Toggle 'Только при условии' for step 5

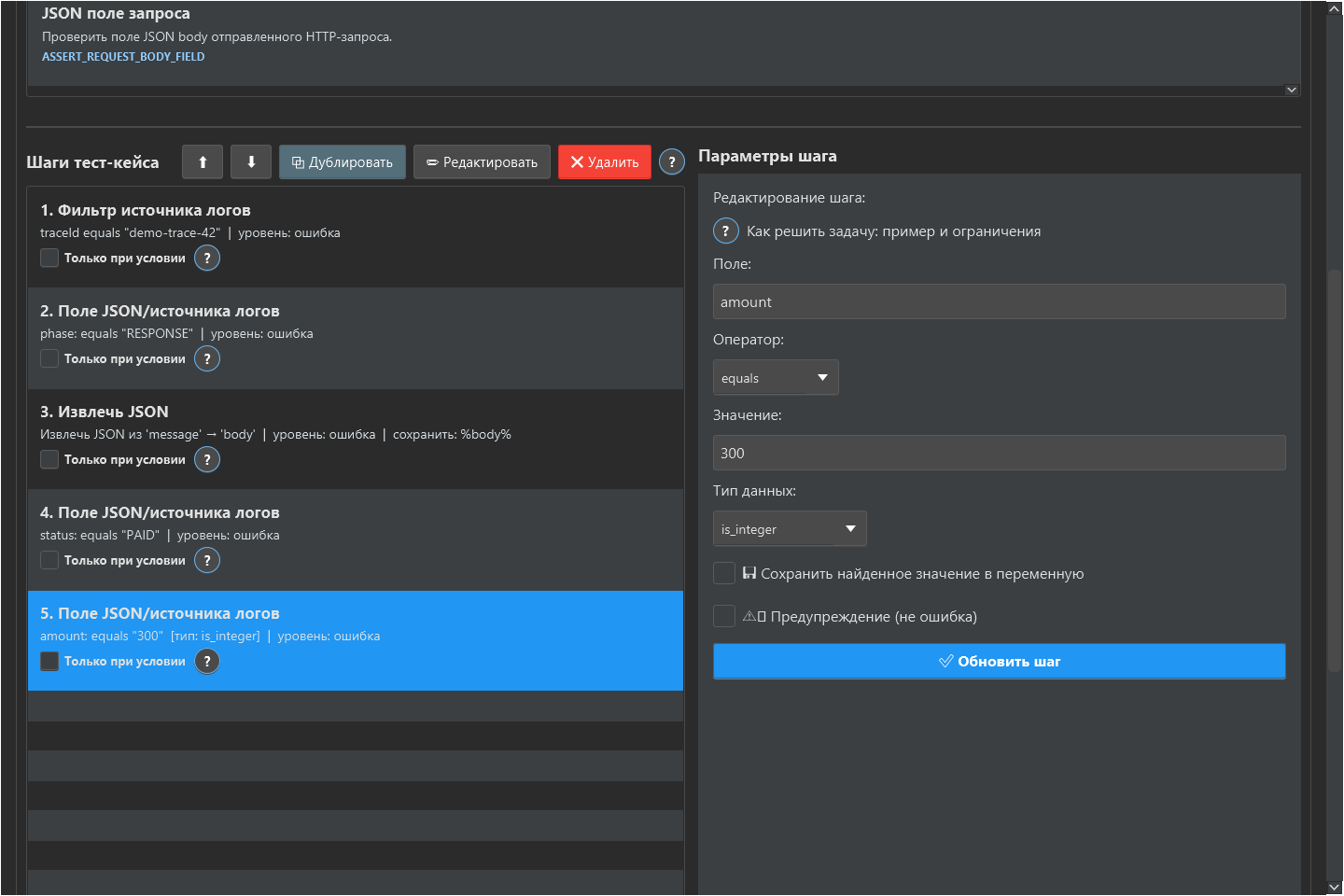(49, 662)
